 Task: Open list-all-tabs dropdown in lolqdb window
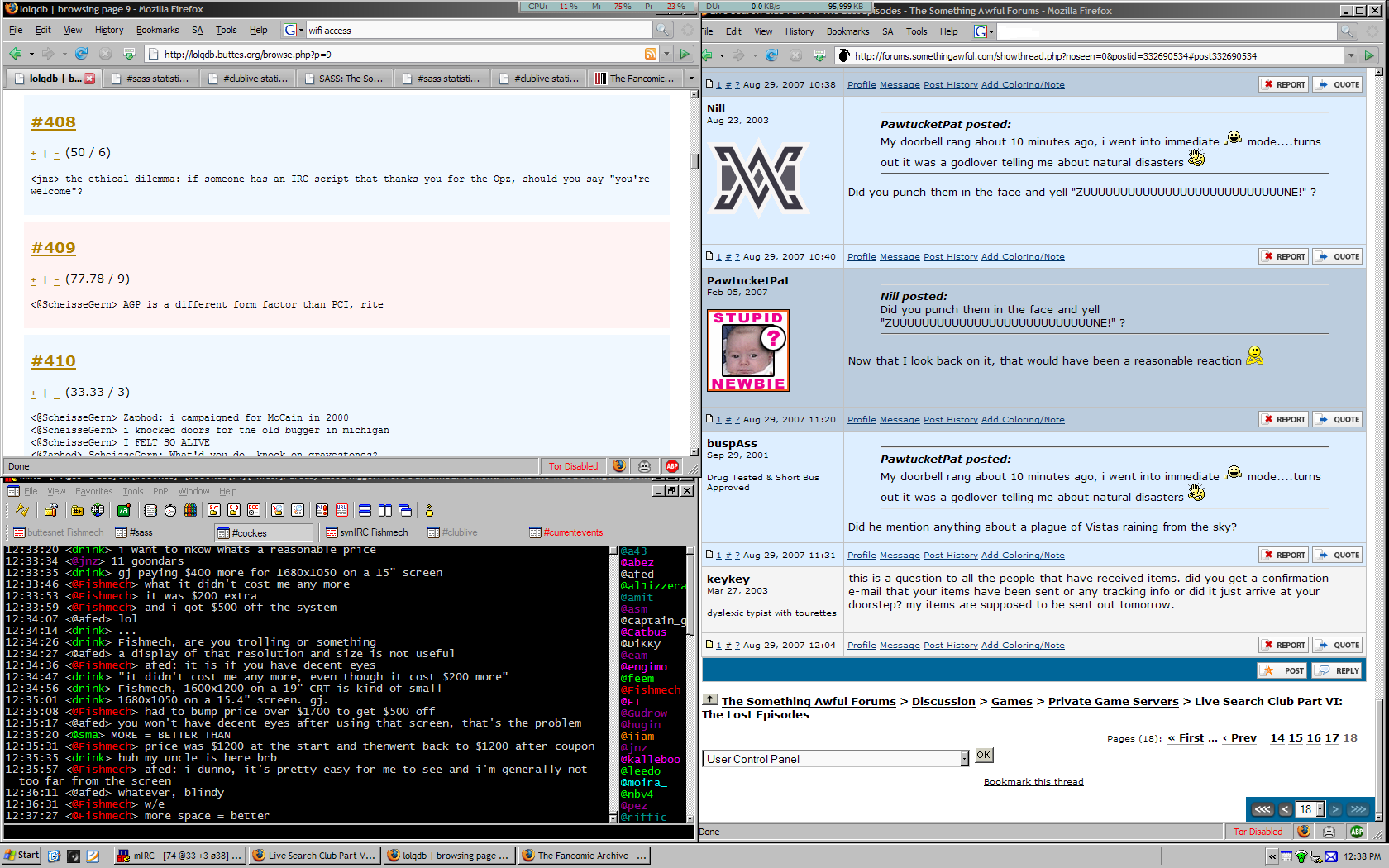[x=691, y=78]
